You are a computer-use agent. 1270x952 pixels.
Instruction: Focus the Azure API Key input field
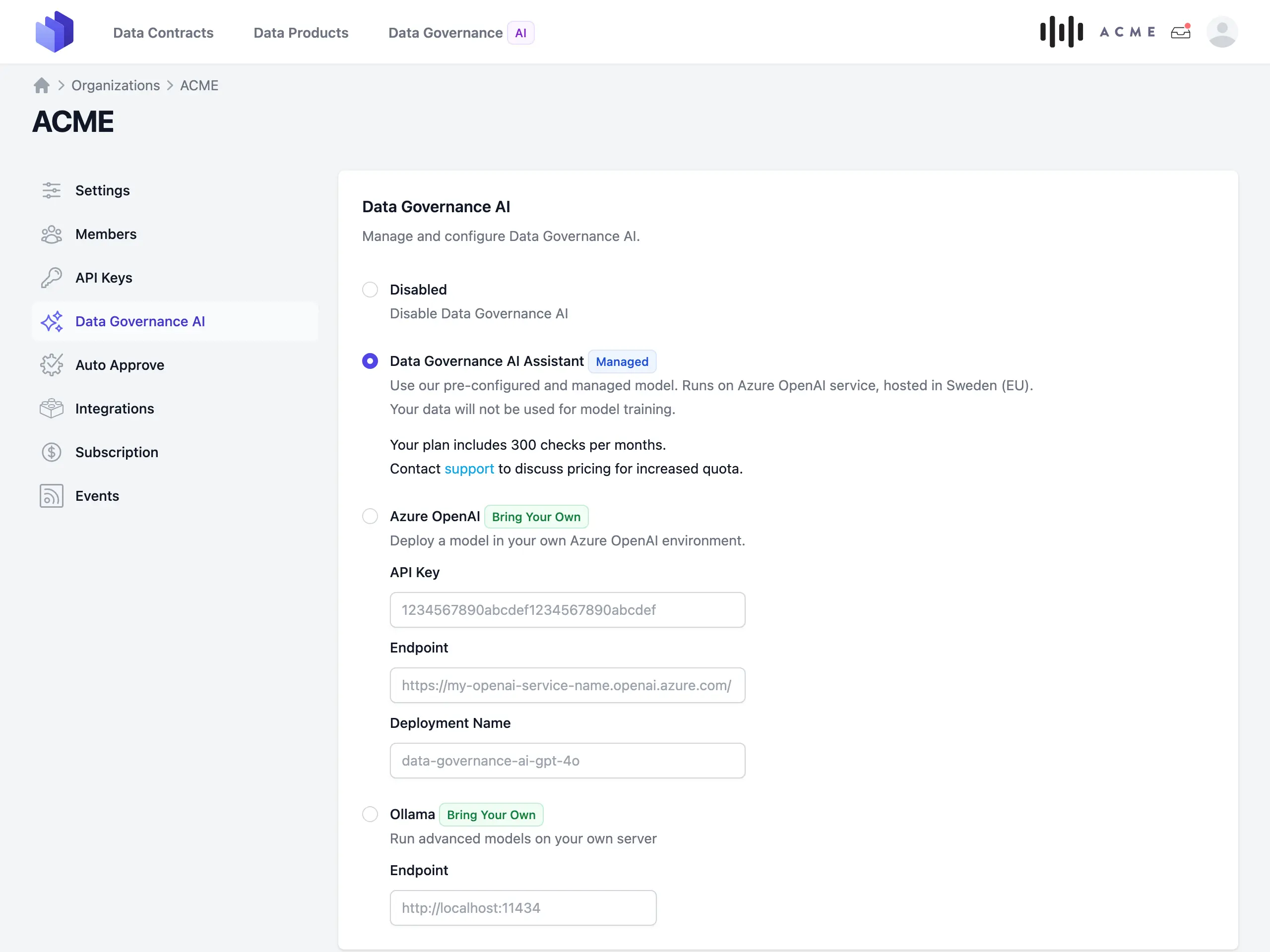tap(567, 610)
